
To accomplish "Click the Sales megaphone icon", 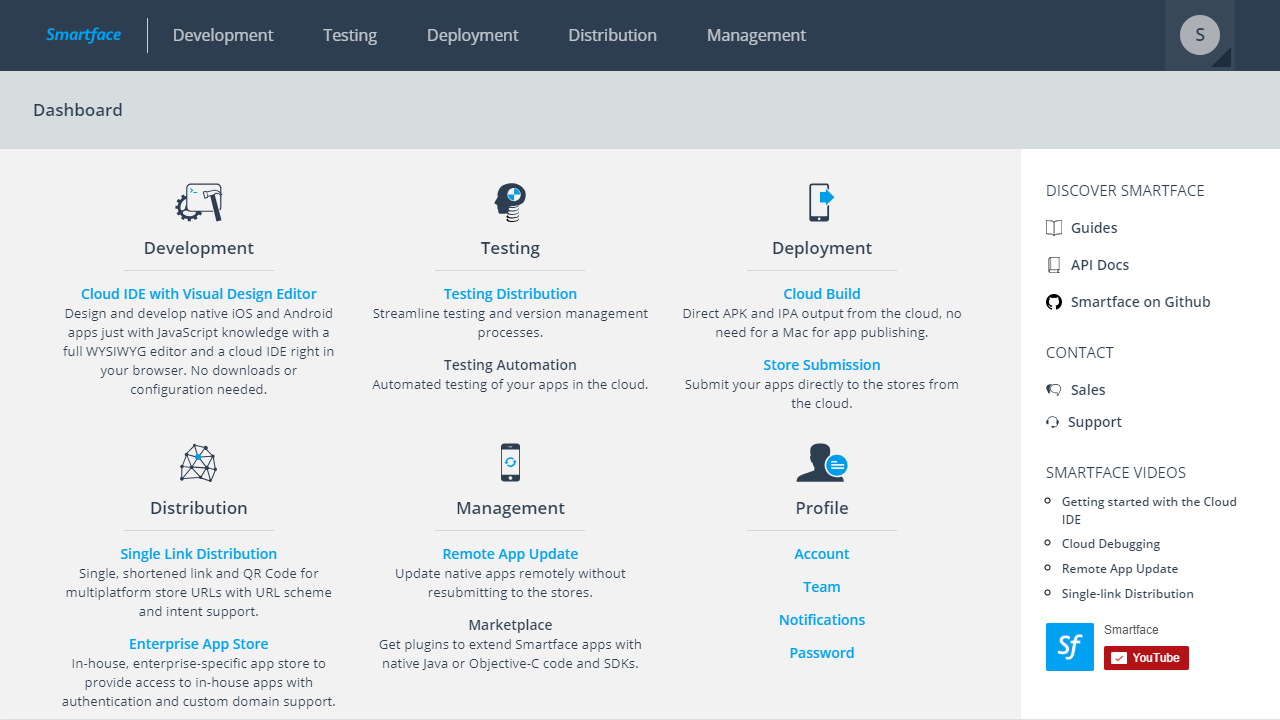I will pyautogui.click(x=1054, y=390).
